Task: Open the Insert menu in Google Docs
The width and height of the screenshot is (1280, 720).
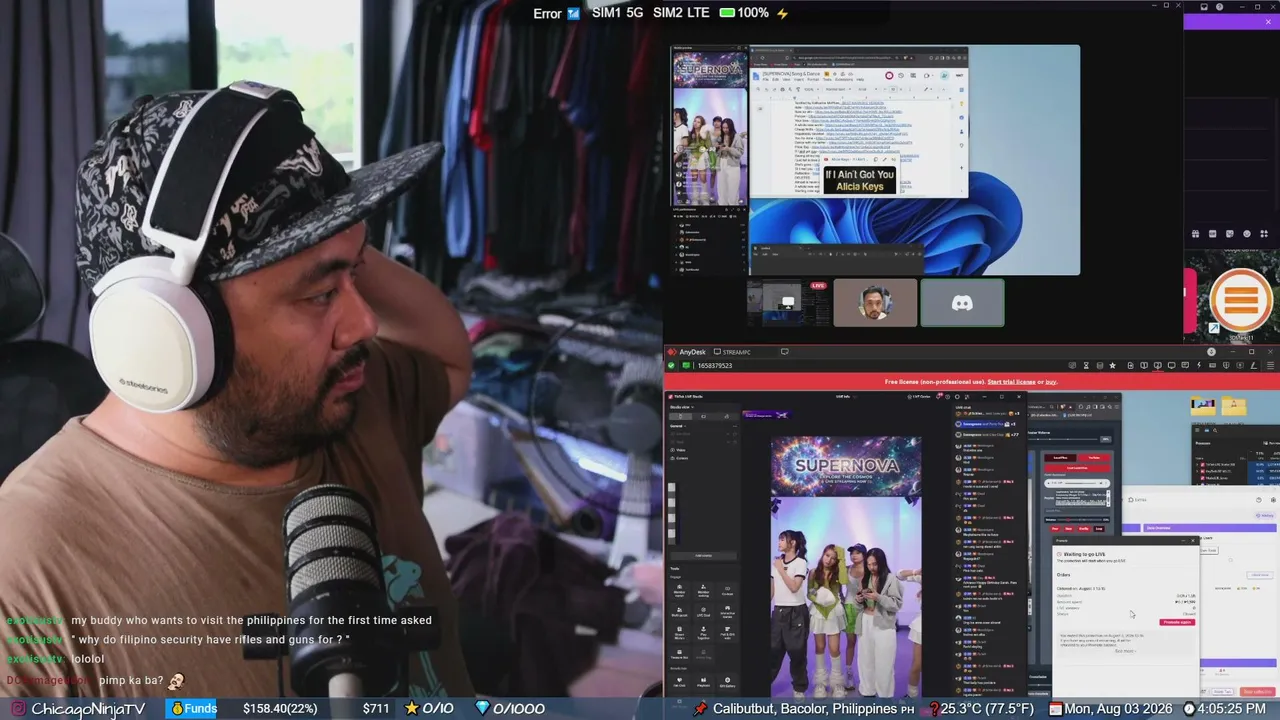Action: click(x=798, y=79)
